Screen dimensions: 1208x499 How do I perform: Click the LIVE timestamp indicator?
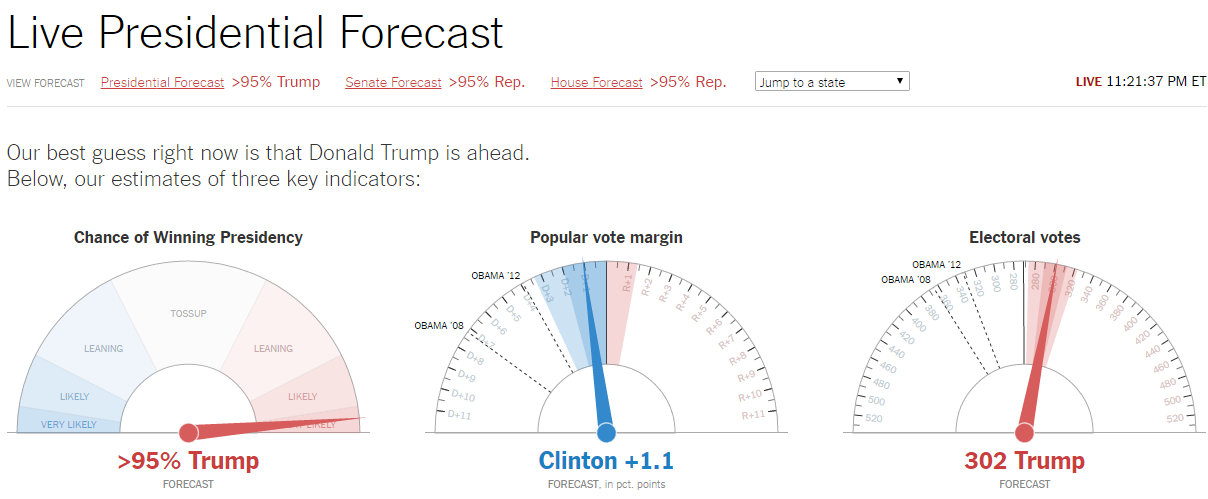1140,82
